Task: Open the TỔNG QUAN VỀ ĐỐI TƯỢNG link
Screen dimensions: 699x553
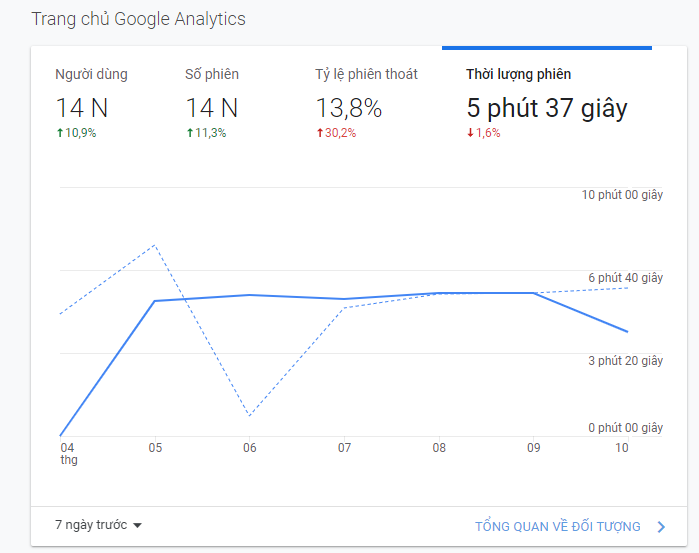Action: point(557,526)
